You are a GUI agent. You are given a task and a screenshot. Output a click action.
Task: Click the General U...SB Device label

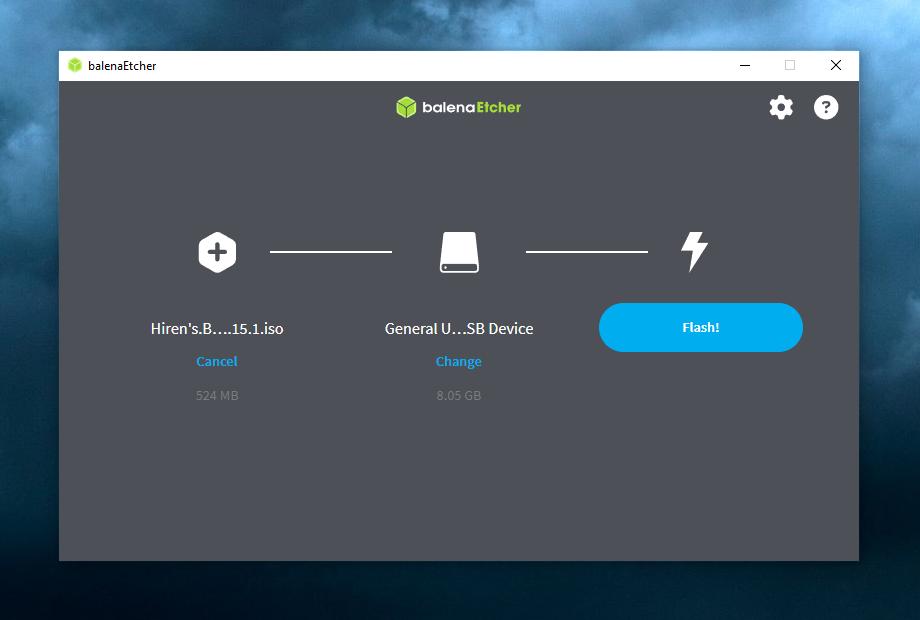pyautogui.click(x=459, y=329)
